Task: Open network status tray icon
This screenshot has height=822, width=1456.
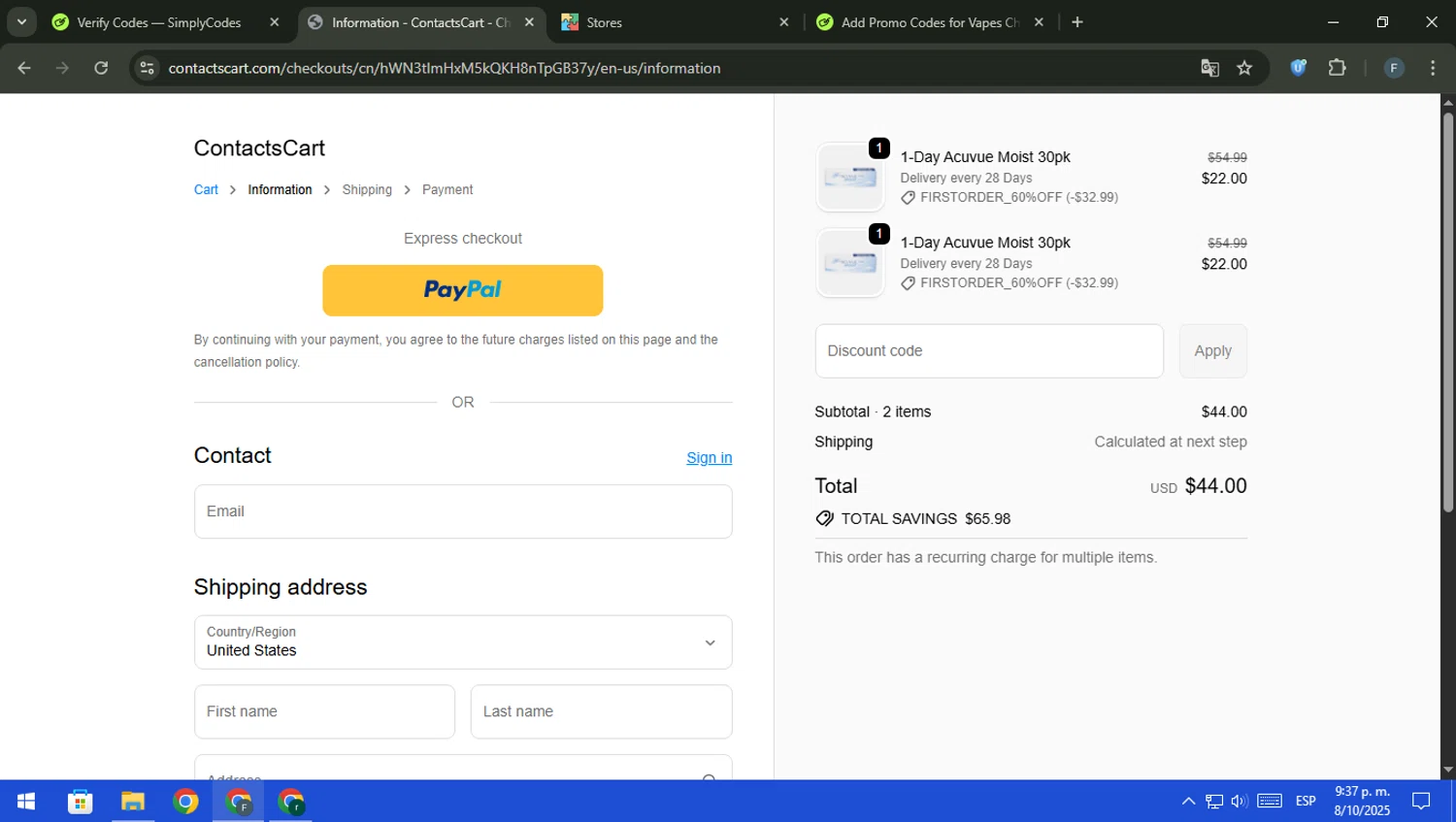Action: coord(1214,802)
